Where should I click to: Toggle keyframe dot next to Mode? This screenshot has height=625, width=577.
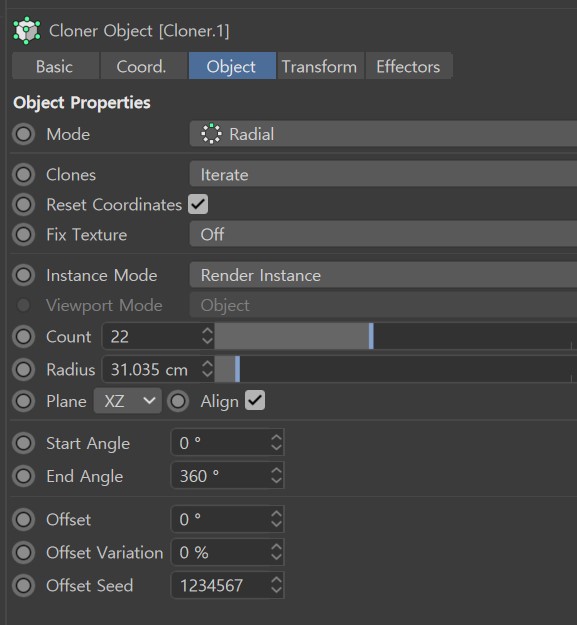click(x=24, y=134)
